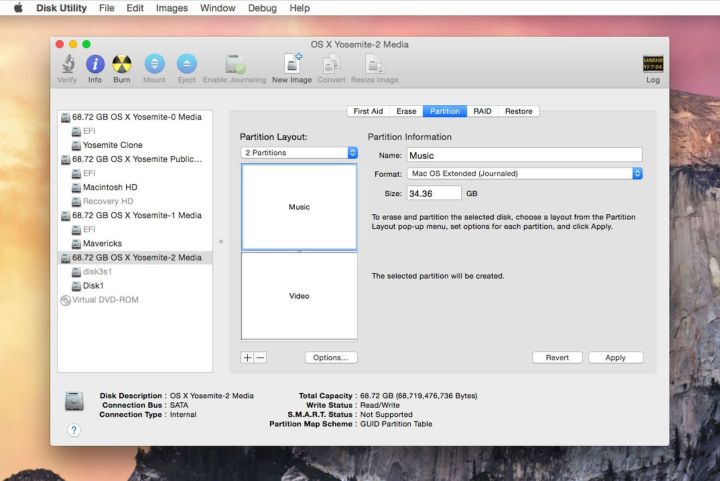Open the Window menu

218,8
